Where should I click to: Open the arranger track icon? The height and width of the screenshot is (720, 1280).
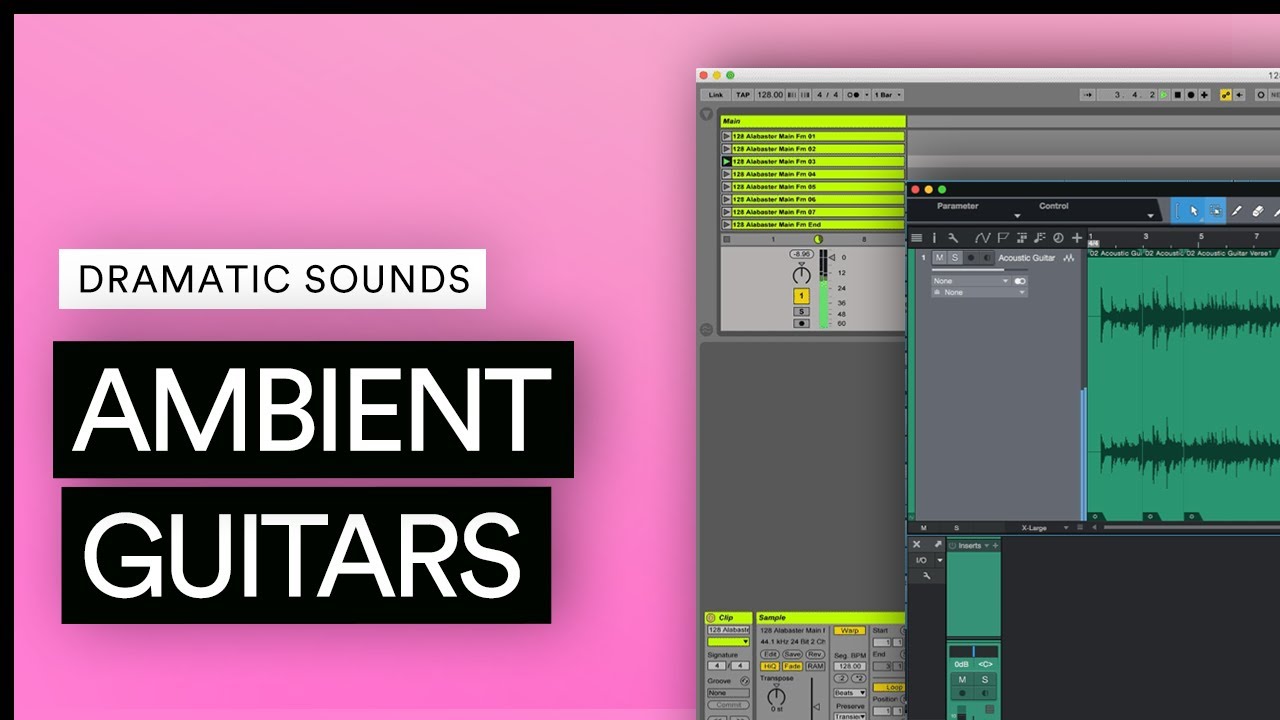[x=1022, y=238]
